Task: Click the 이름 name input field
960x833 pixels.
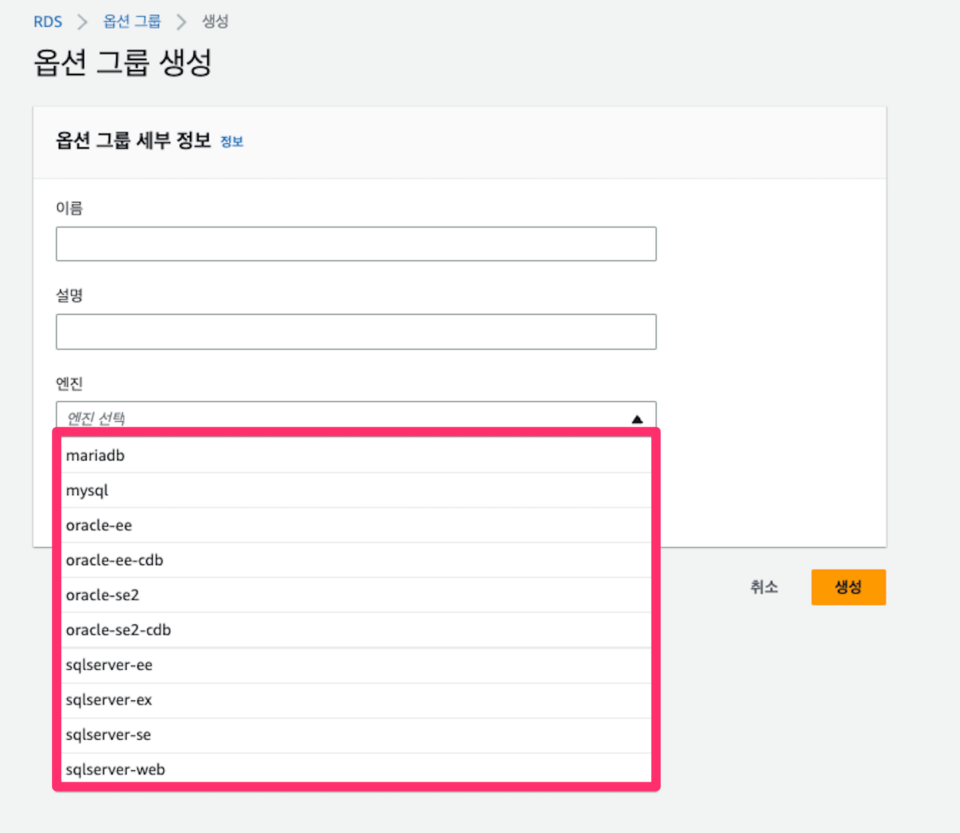Action: point(356,244)
